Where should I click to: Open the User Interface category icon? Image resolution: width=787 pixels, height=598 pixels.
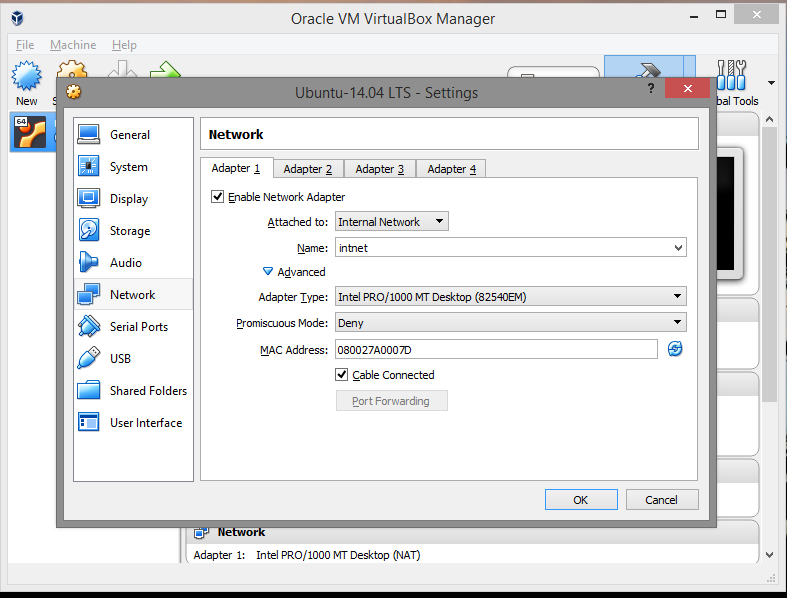tap(89, 422)
